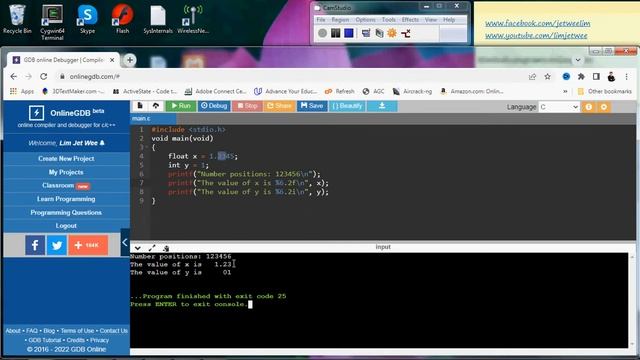Open the Aircrack-ng bookmark
Screen dimensions: 640x360
(x=412, y=91)
